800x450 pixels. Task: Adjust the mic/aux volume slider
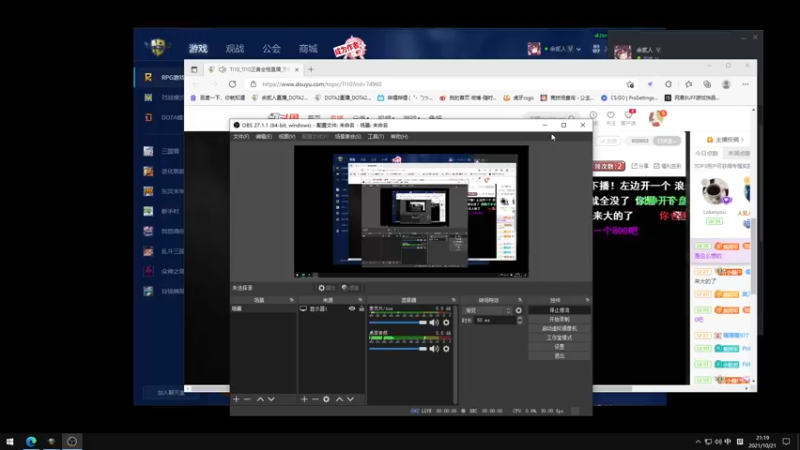398,322
